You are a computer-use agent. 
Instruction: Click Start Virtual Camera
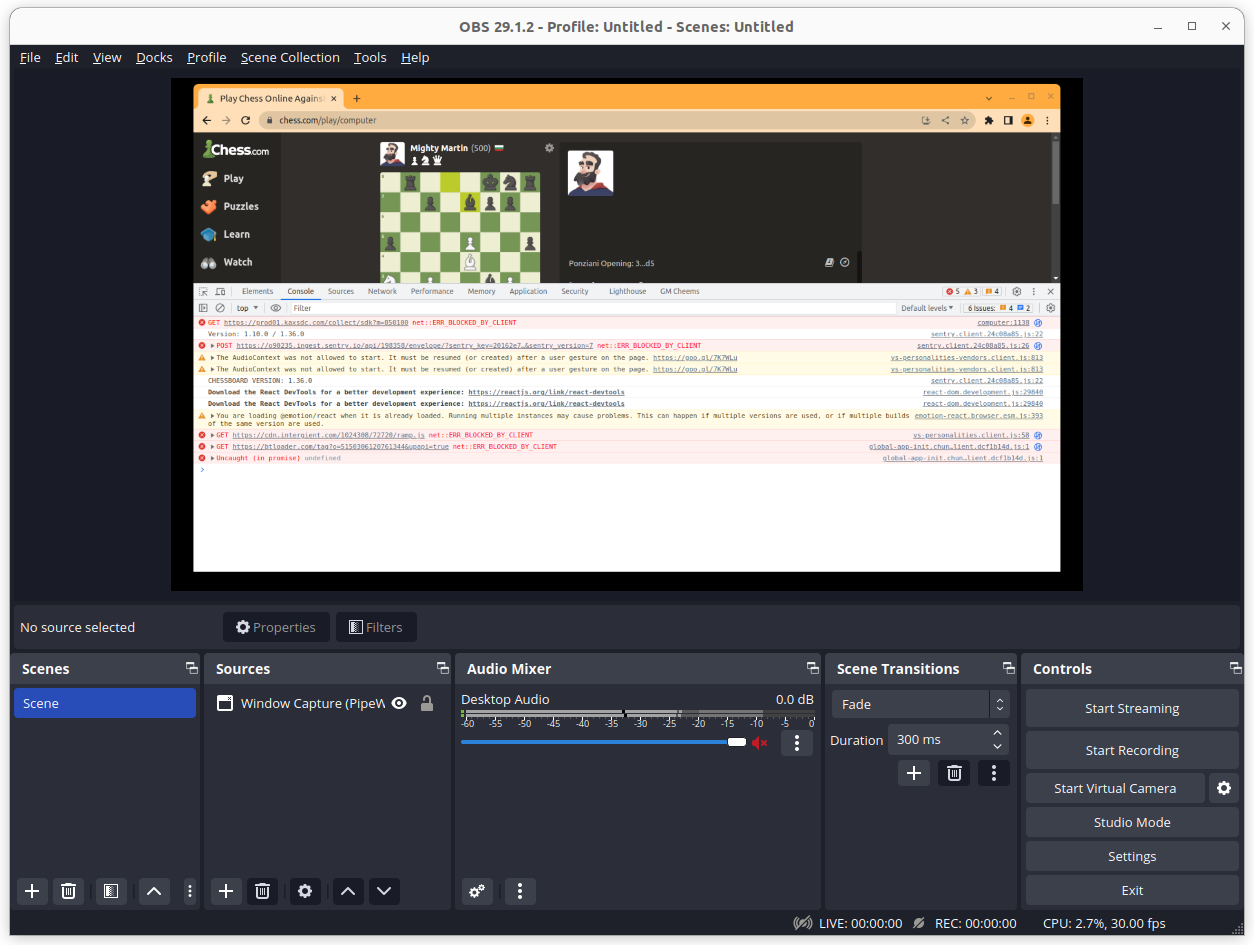coord(1115,788)
